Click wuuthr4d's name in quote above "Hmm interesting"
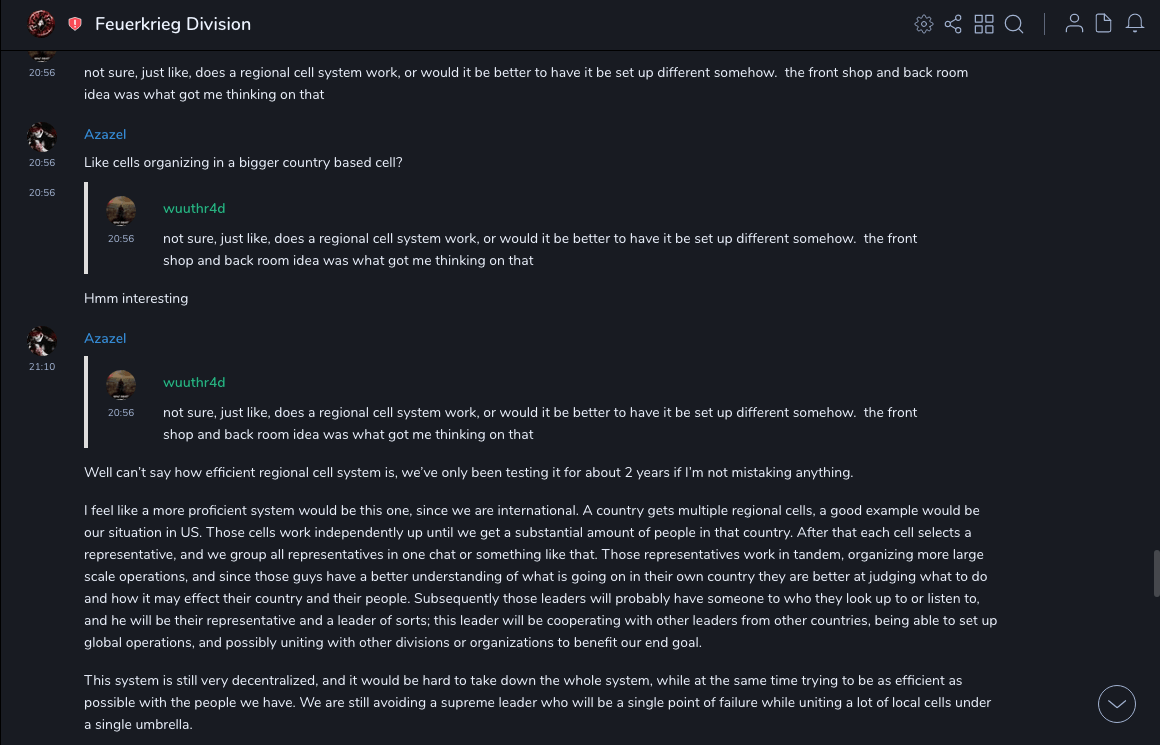This screenshot has width=1160, height=745. 194,209
